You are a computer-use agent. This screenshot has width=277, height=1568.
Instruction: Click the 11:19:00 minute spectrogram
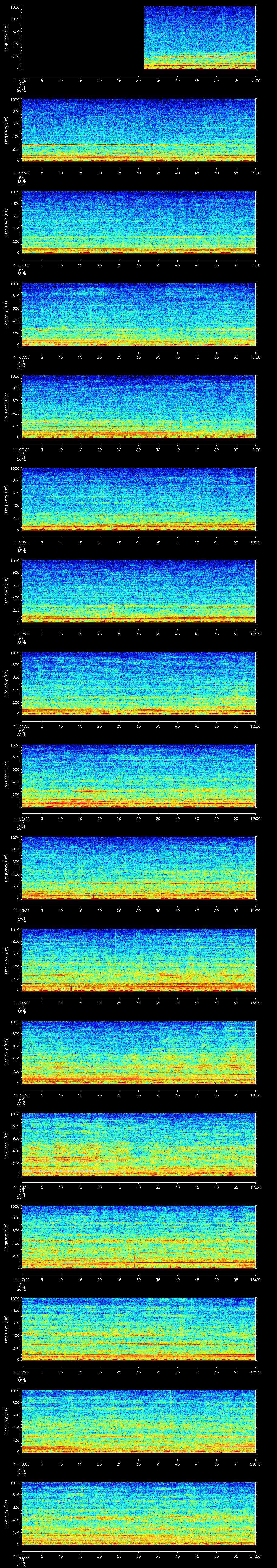tap(139, 1421)
